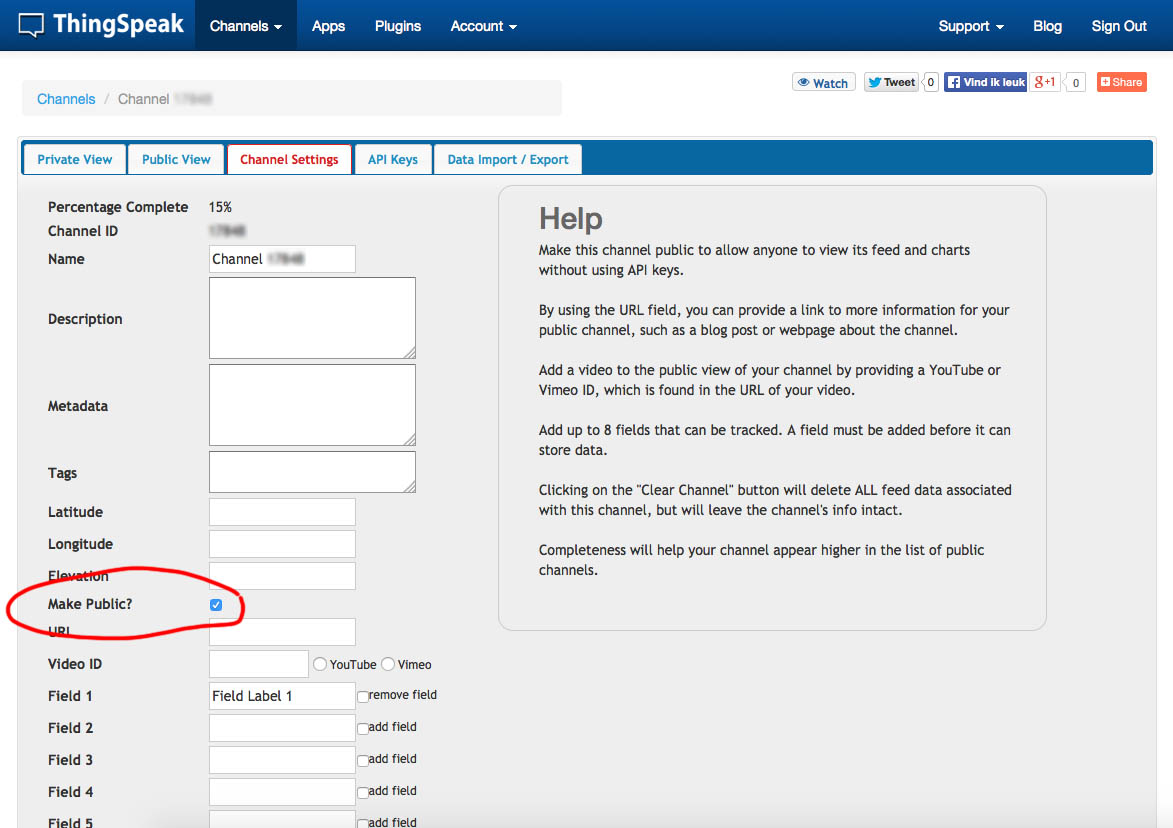This screenshot has width=1173, height=828.
Task: Open the Apps menu item
Action: pos(328,26)
